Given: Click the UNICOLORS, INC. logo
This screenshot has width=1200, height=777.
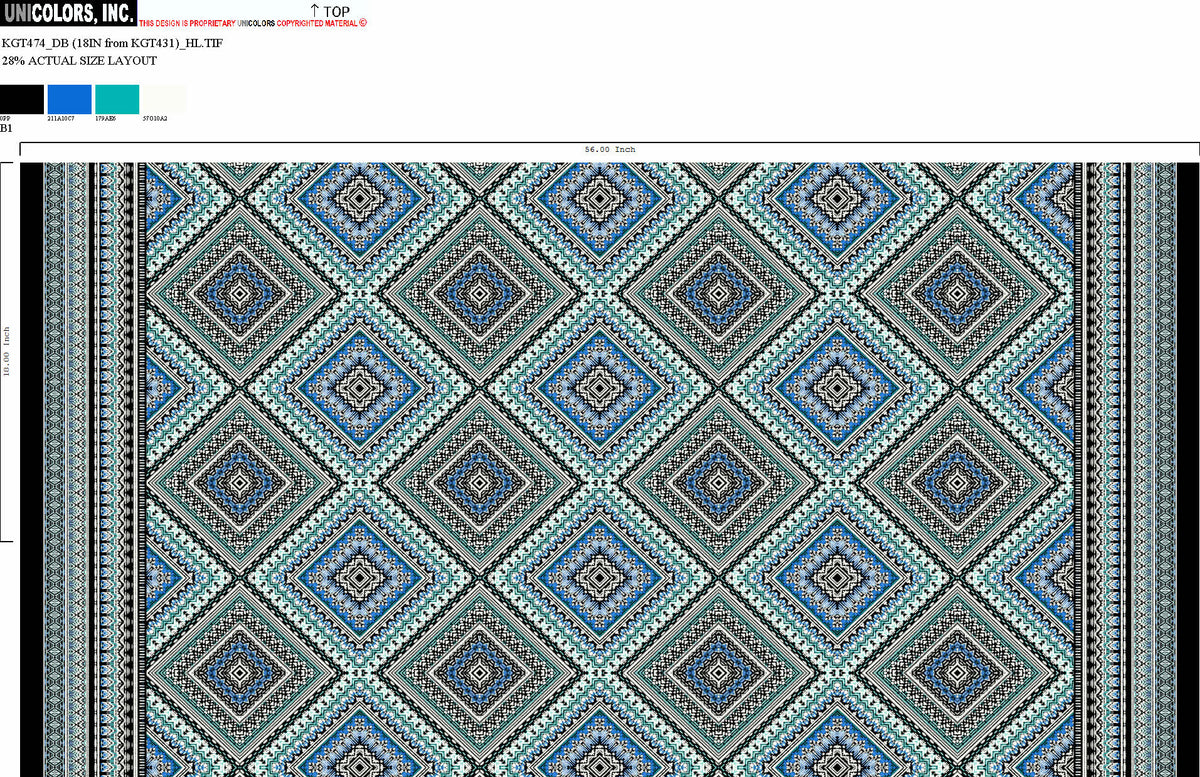Looking at the screenshot, I should [67, 14].
